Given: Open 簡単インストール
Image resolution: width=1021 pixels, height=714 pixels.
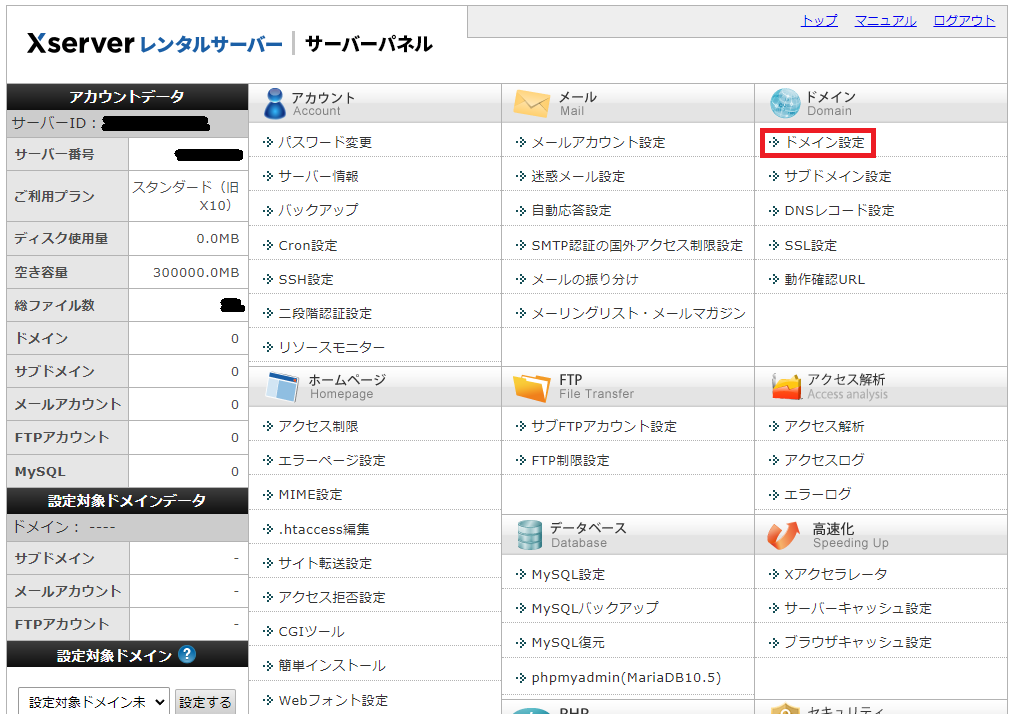Looking at the screenshot, I should coord(331,665).
